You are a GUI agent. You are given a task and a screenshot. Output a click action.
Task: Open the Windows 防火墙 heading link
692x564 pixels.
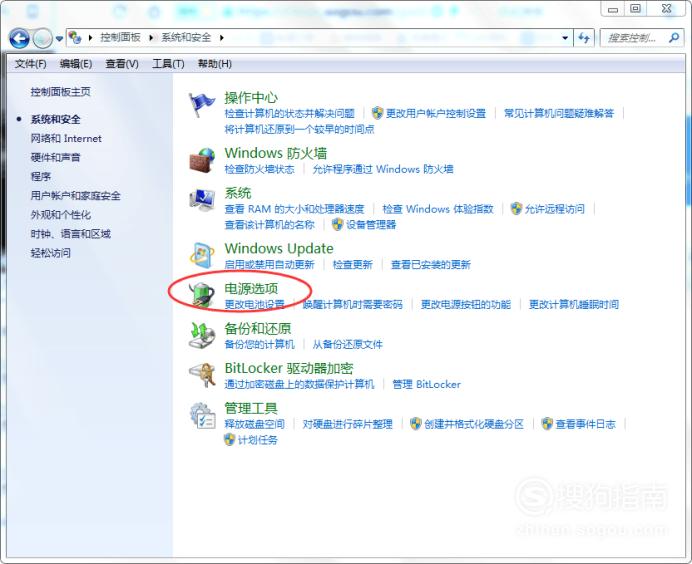[x=276, y=153]
